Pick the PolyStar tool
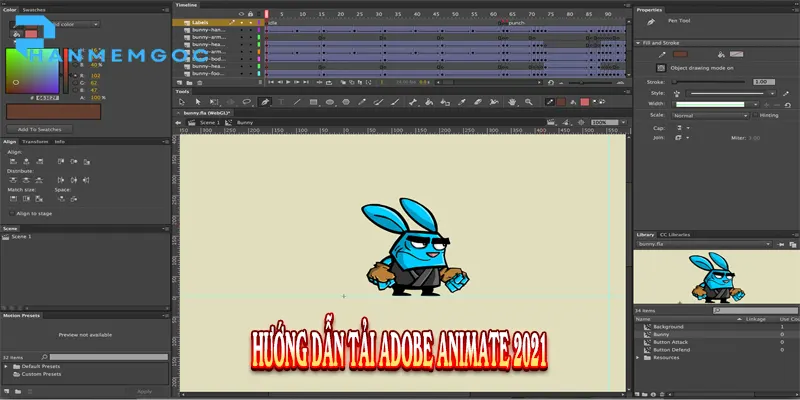 coord(346,102)
